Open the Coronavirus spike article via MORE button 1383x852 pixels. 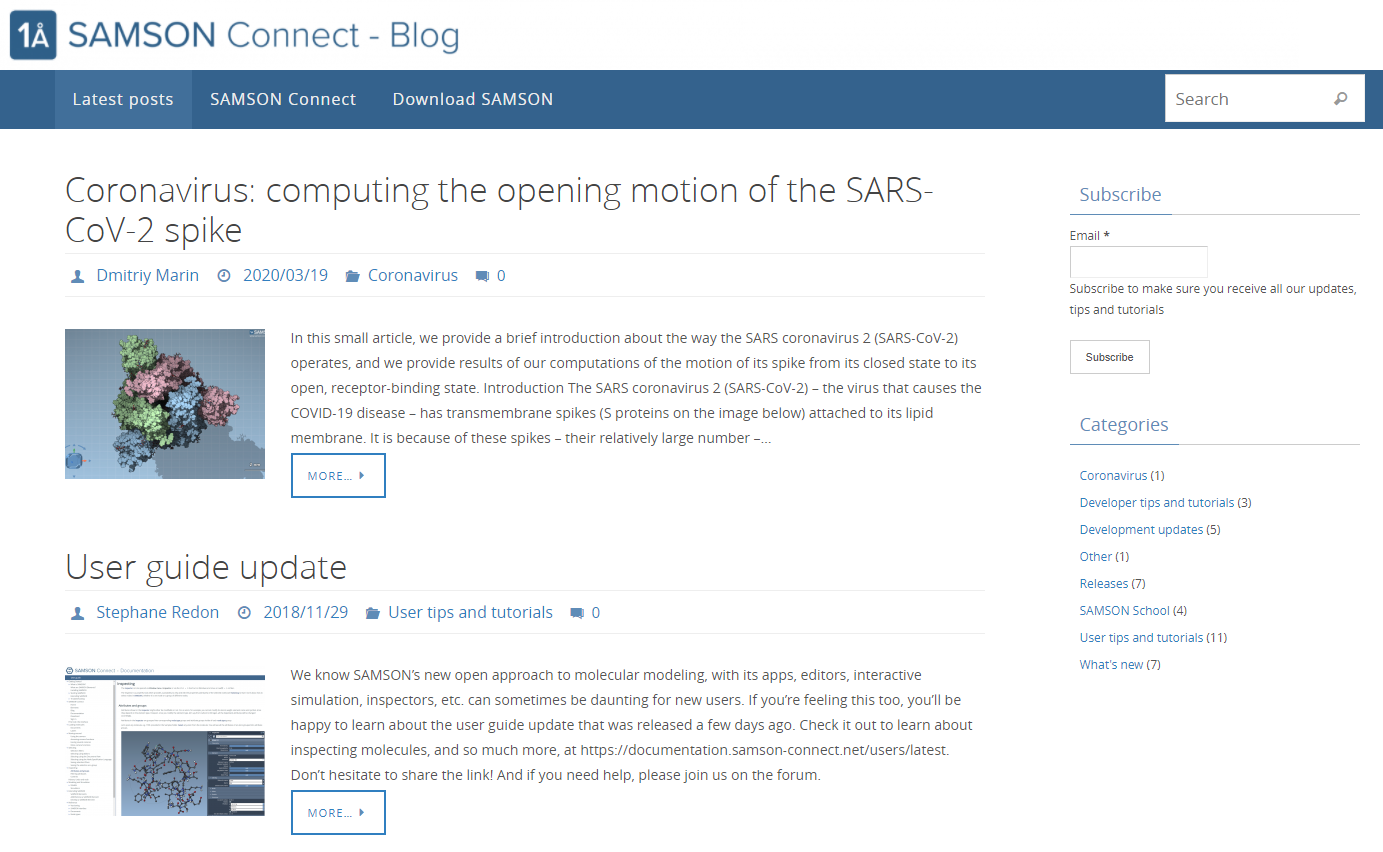(338, 475)
